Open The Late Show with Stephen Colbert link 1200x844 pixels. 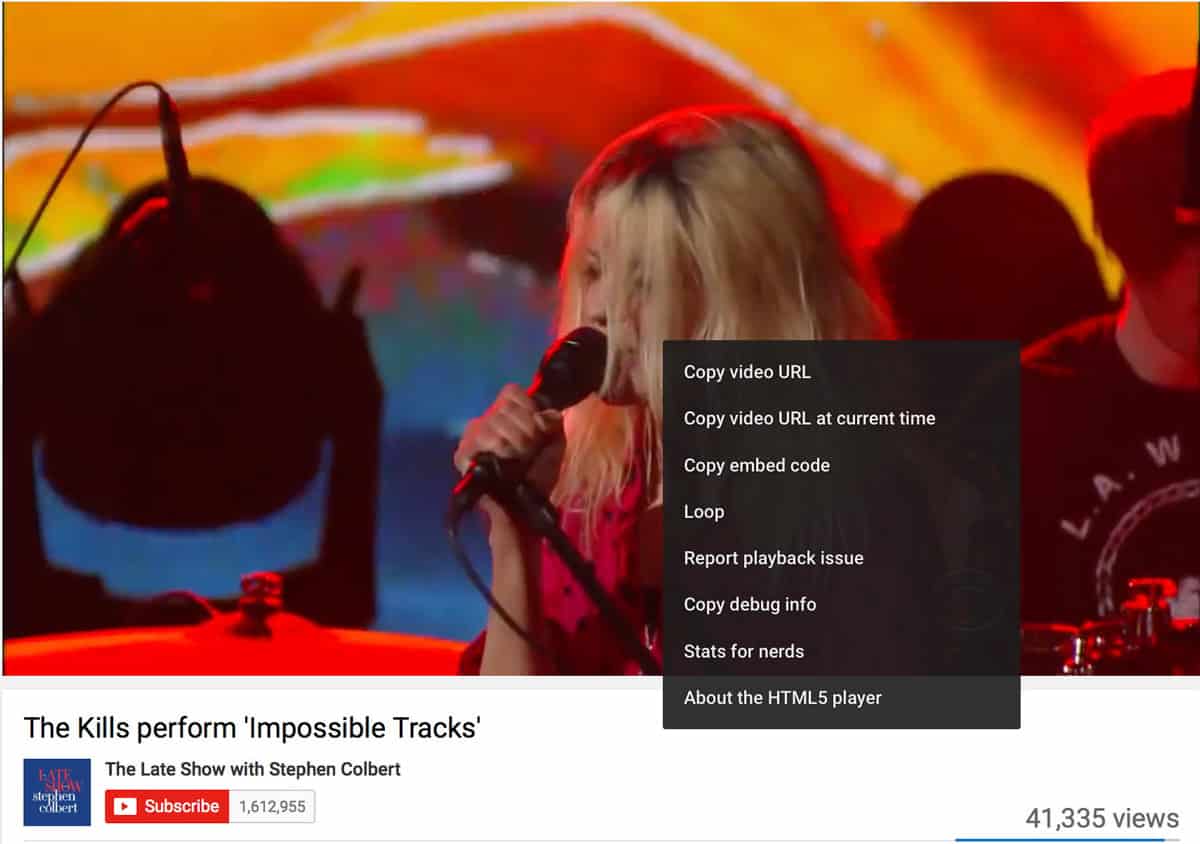(253, 769)
